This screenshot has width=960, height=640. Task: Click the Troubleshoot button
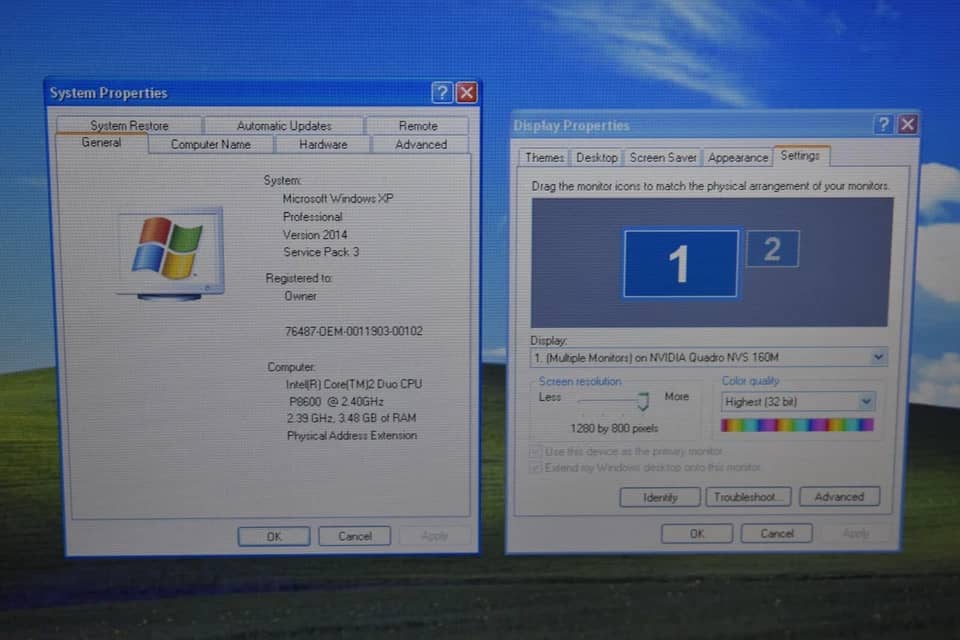[748, 497]
